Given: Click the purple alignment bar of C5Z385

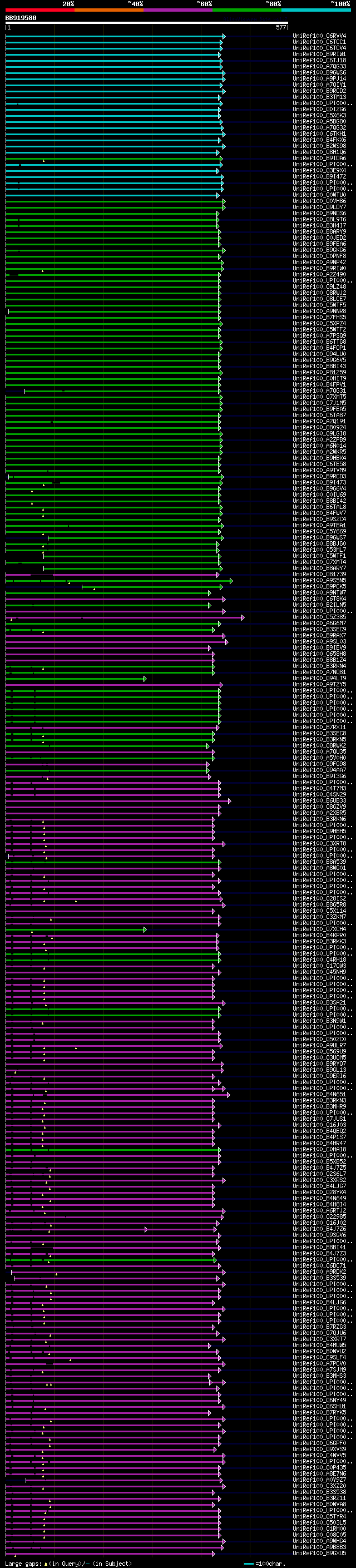Looking at the screenshot, I should pyautogui.click(x=124, y=617).
